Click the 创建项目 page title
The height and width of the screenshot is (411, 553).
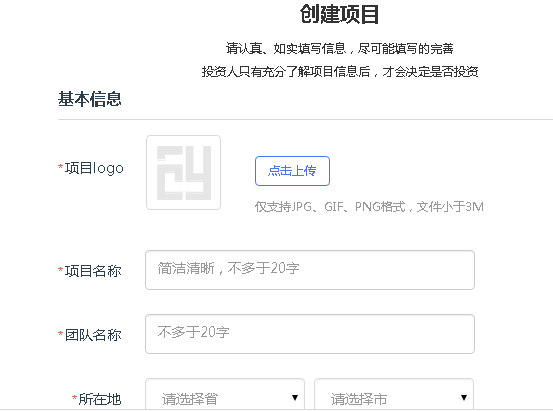click(339, 14)
